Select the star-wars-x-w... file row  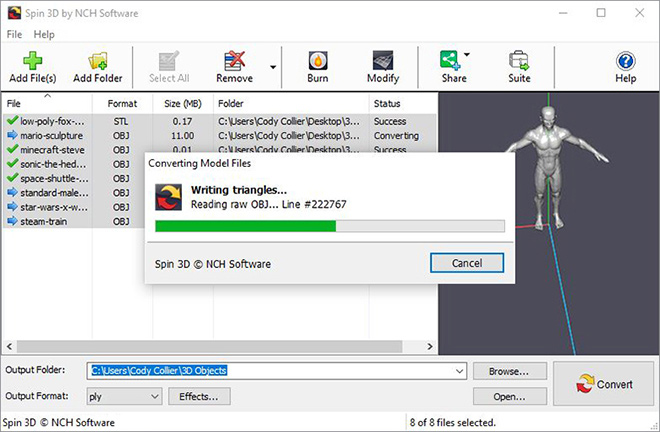click(x=74, y=207)
